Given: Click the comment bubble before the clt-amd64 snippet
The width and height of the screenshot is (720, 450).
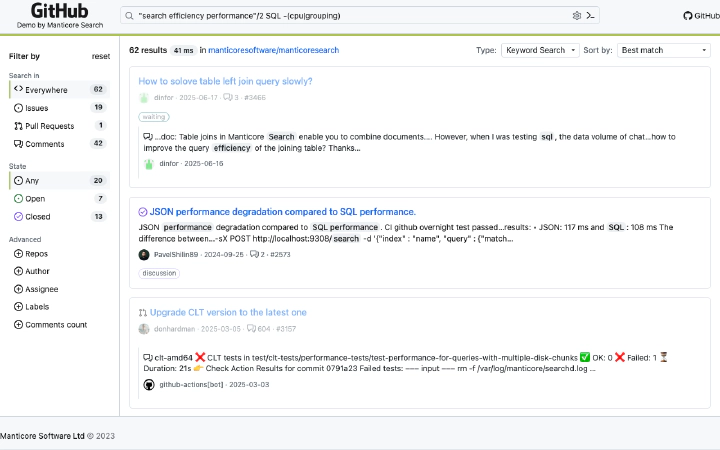Looking at the screenshot, I should [148, 358].
